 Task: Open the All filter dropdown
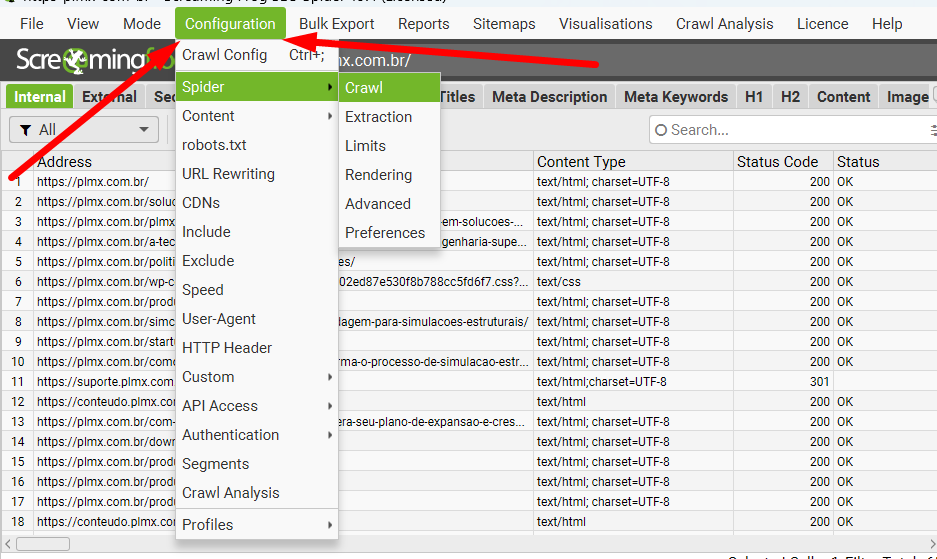pyautogui.click(x=84, y=130)
